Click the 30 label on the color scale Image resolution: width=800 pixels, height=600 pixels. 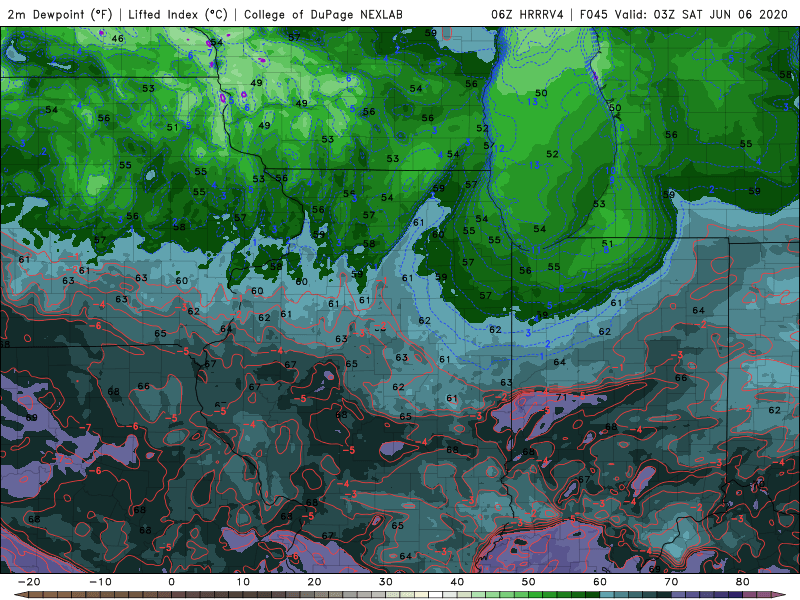click(x=386, y=582)
